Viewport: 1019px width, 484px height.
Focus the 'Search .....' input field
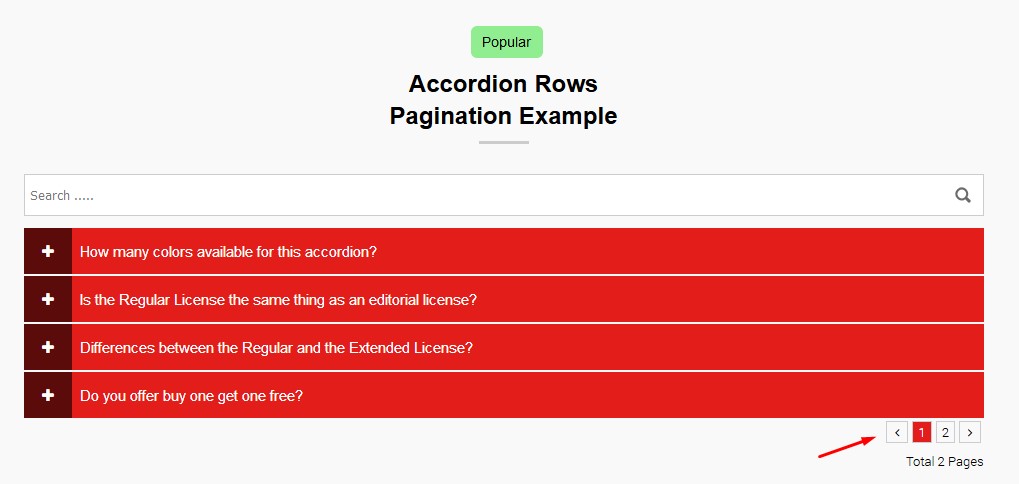pos(480,195)
